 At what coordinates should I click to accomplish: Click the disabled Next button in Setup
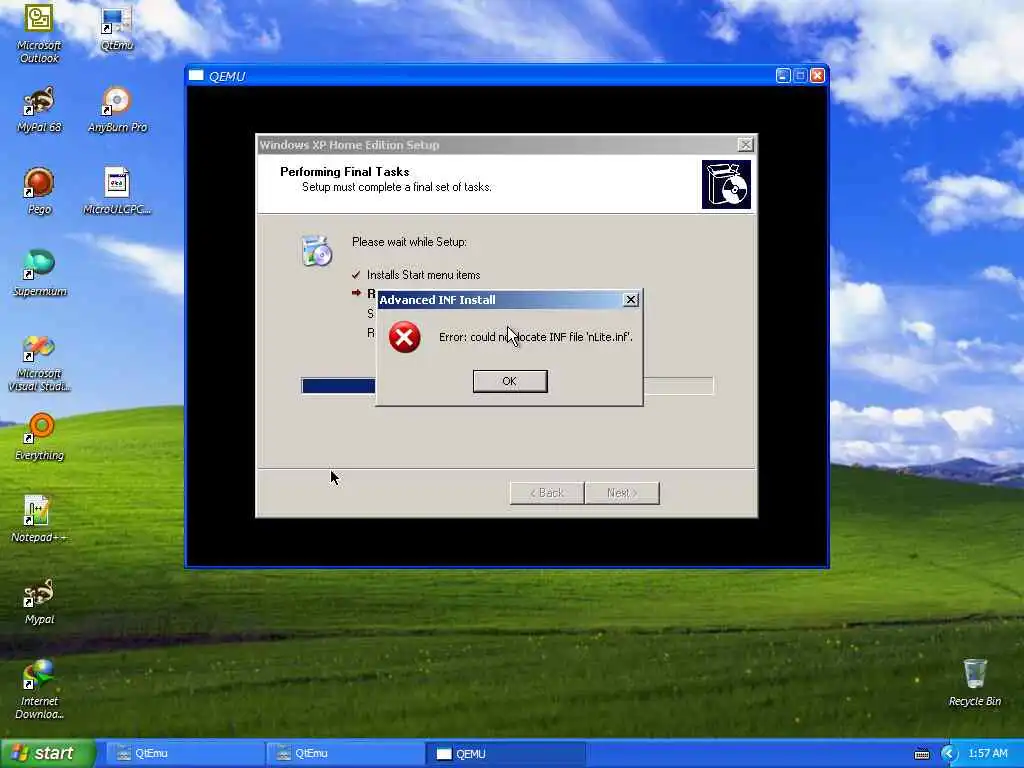click(x=622, y=493)
